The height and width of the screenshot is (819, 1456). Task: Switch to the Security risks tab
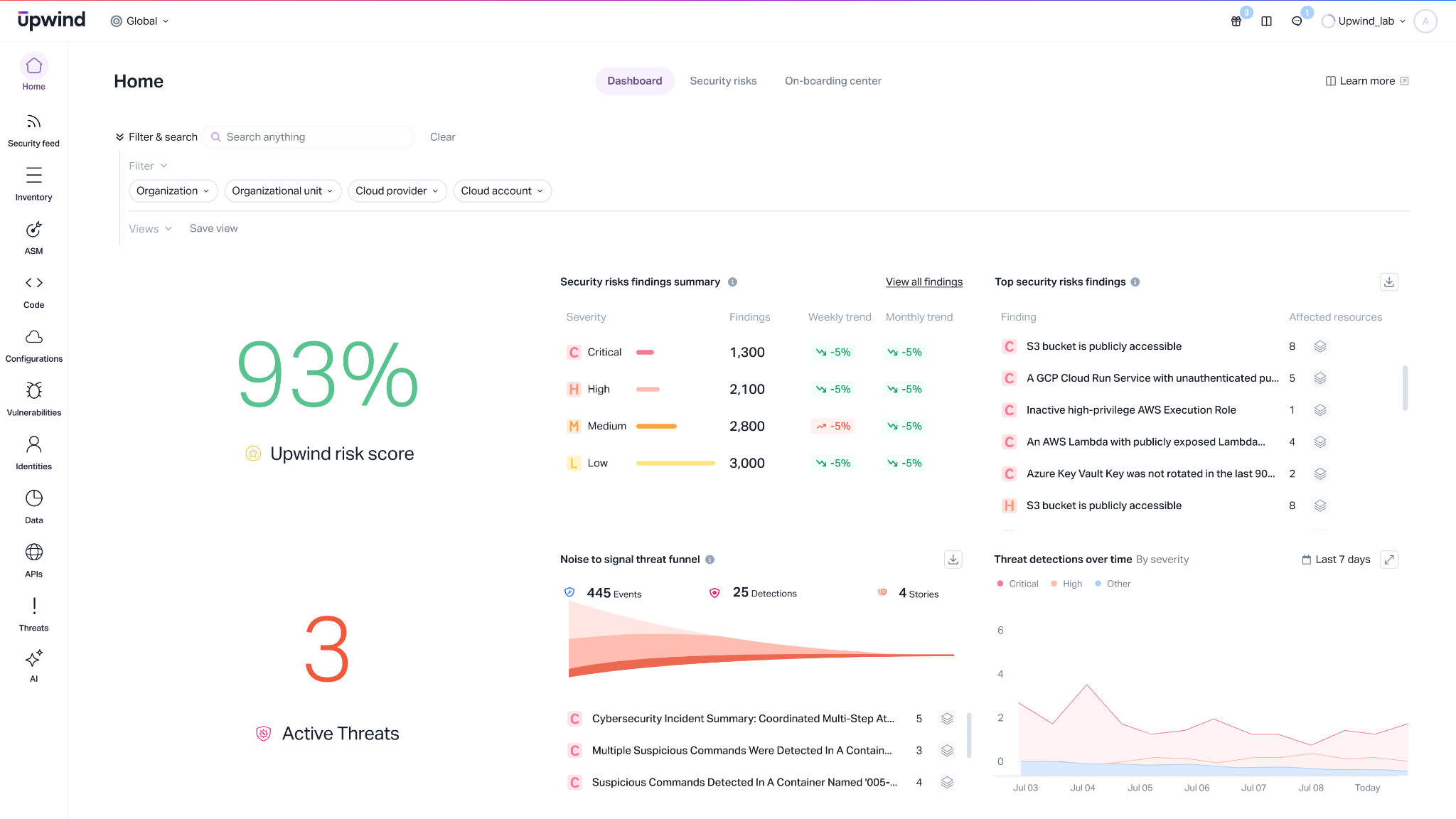tap(723, 81)
